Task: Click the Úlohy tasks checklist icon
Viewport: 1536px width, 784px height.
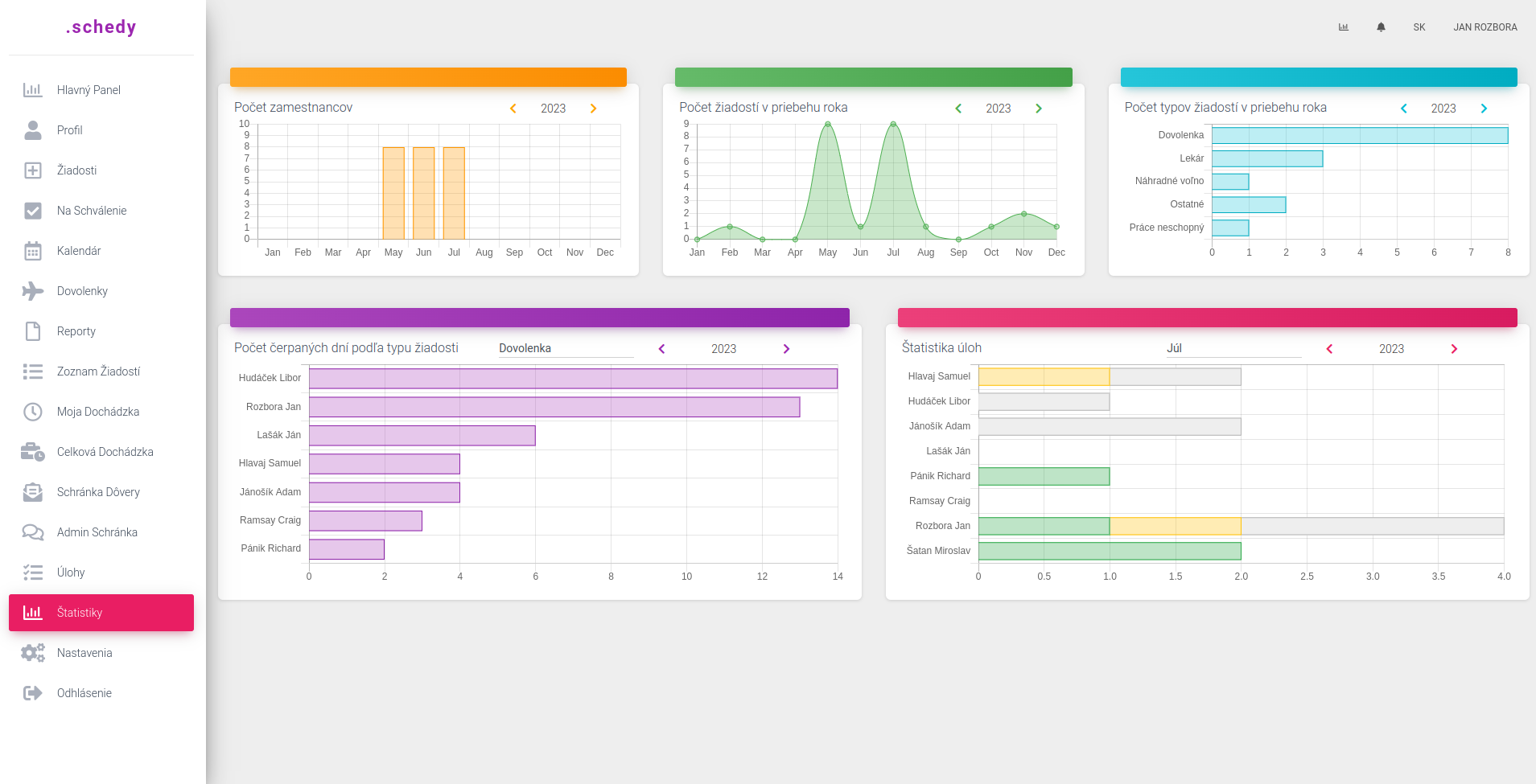Action: 33,573
